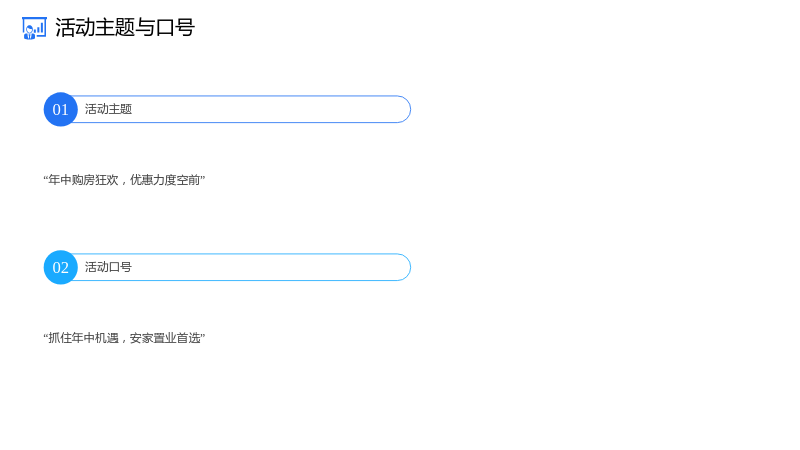The image size is (800, 450).
Task: Click the rounded right end of the 02 bar
Action: coord(402,267)
